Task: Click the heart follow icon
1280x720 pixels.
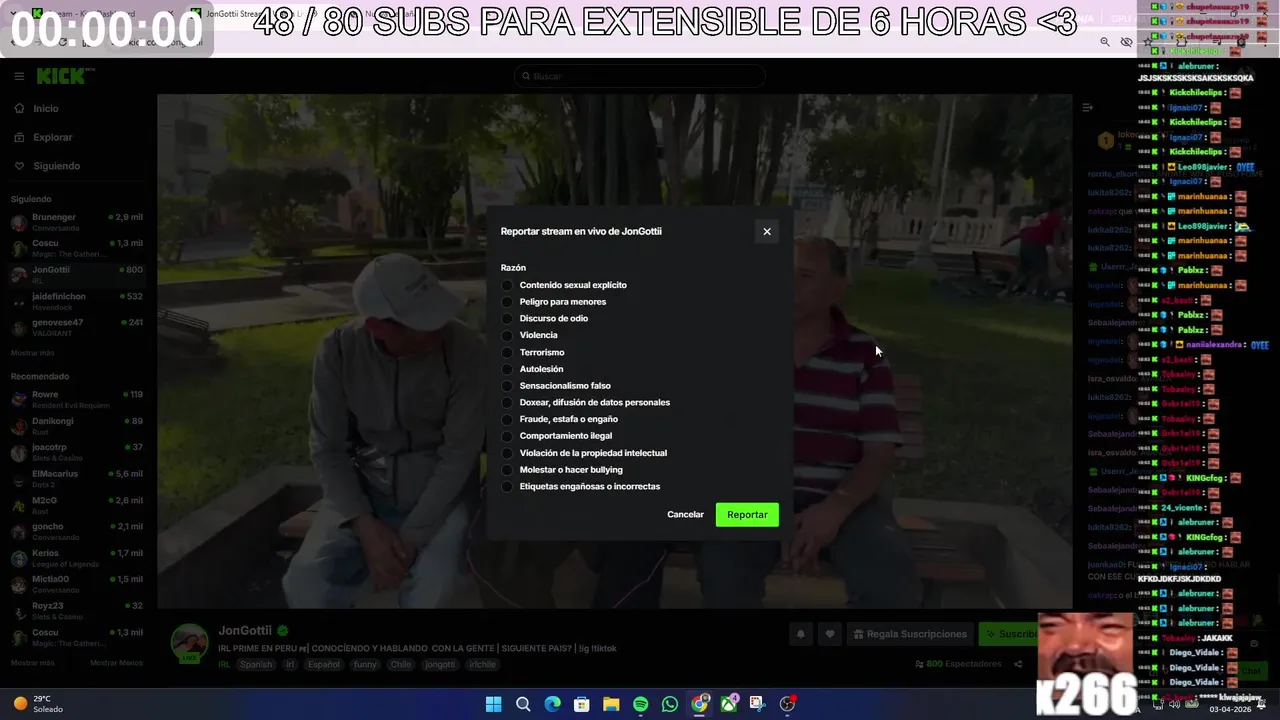Action: tap(830, 634)
